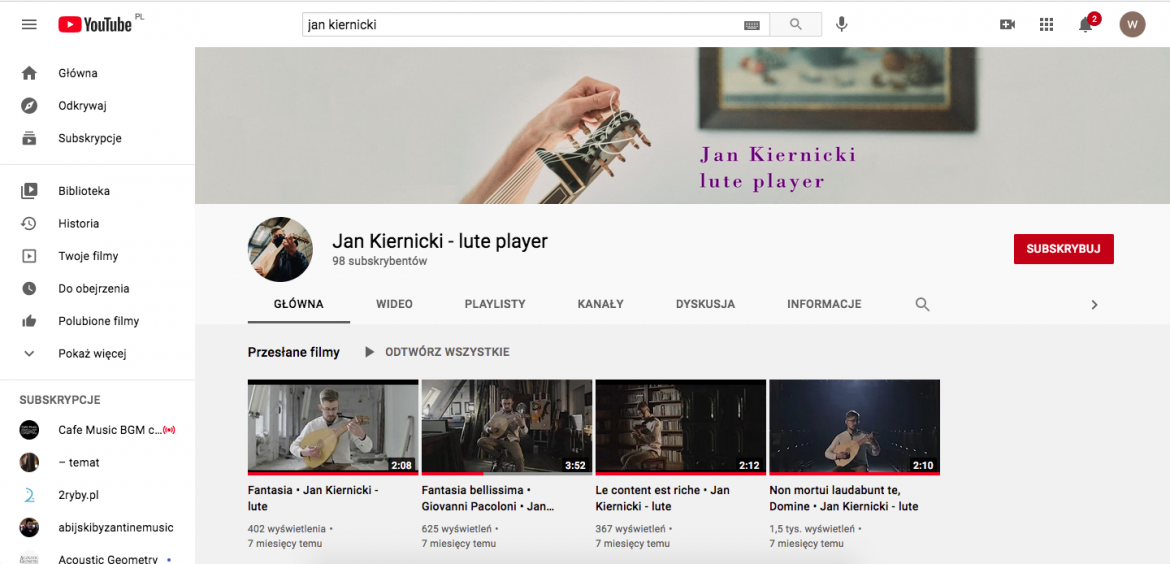
Task: Click the Główna home icon in sidebar
Action: (29, 73)
